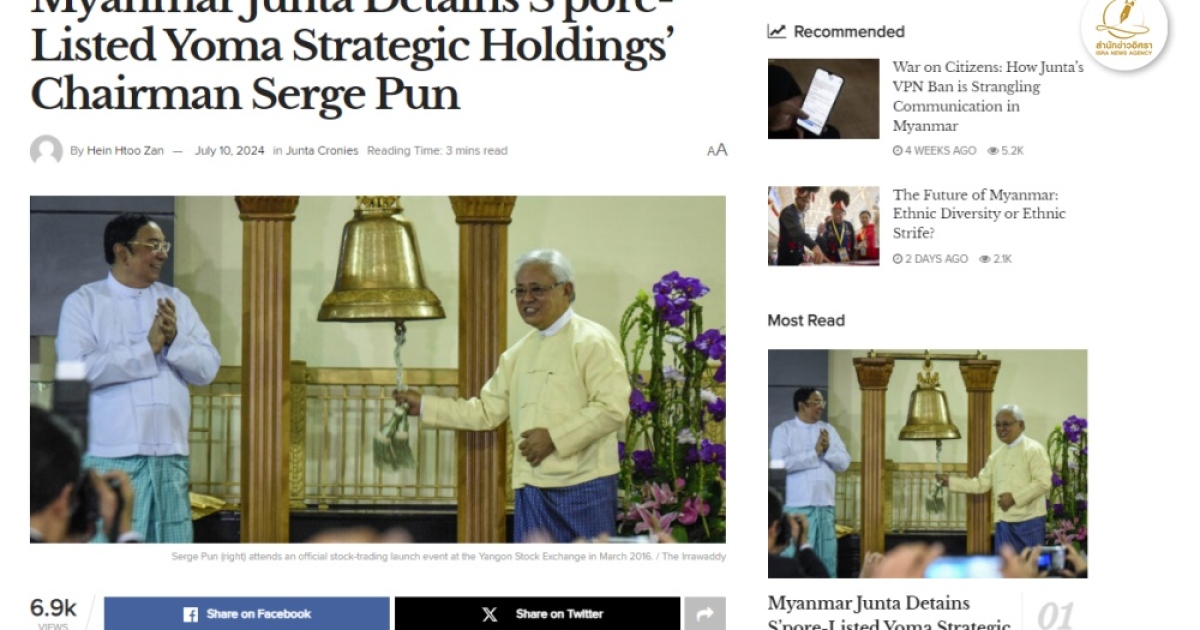Open the font size AA control

tap(717, 150)
